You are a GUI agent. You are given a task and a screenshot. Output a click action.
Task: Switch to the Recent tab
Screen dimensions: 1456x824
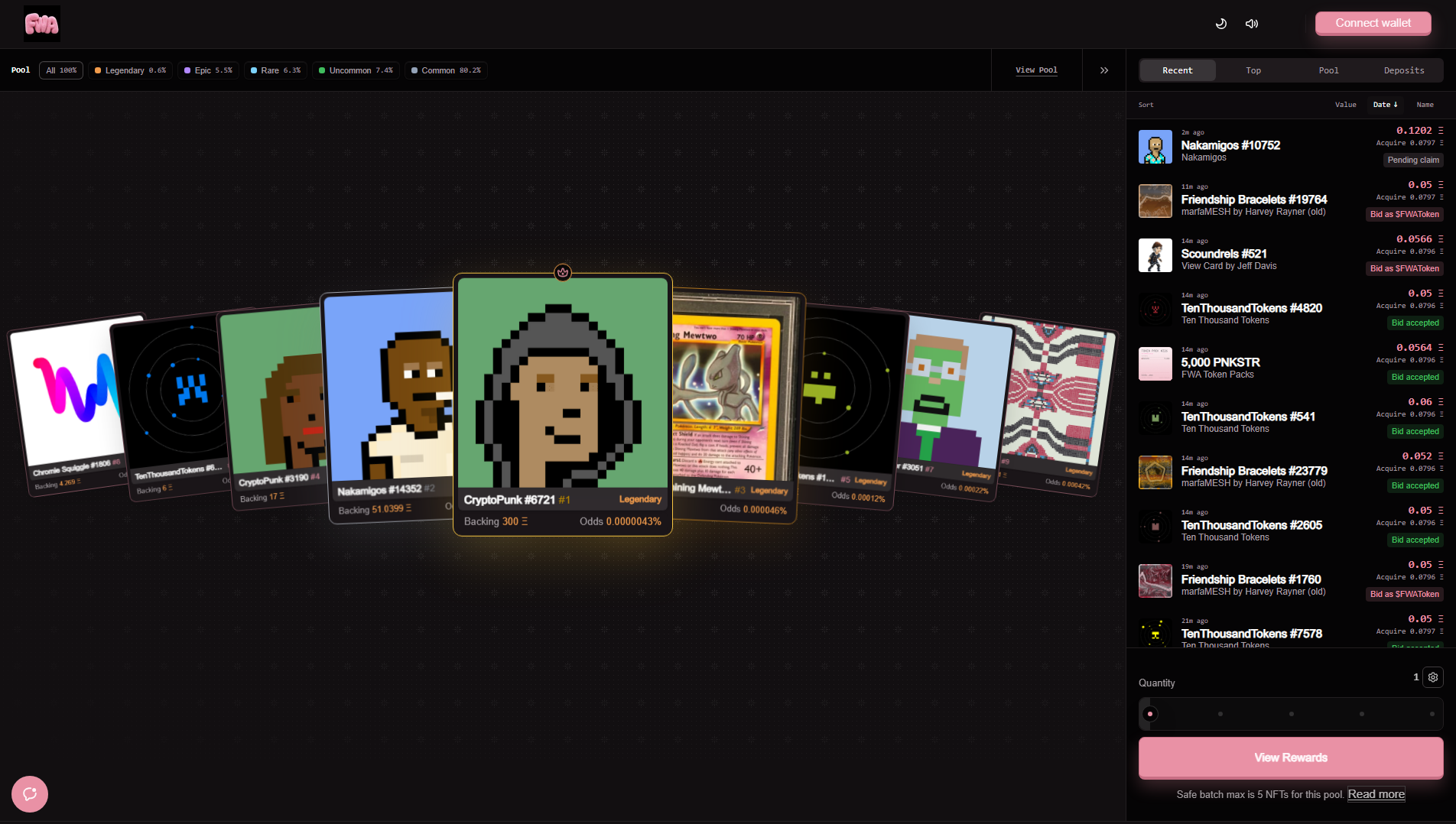pyautogui.click(x=1177, y=70)
